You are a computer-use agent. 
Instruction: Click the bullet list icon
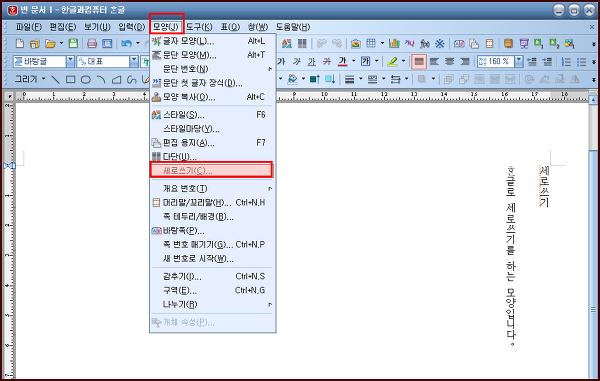pos(581,62)
